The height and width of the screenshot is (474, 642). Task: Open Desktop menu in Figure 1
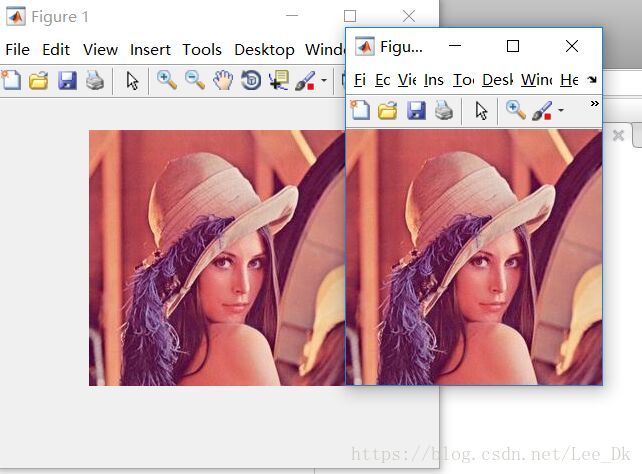264,50
